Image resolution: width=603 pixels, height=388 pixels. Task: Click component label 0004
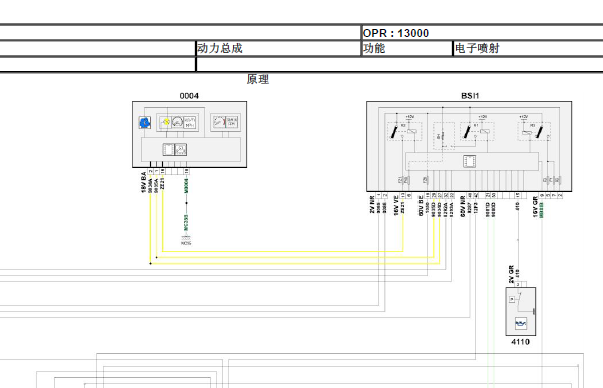[189, 96]
